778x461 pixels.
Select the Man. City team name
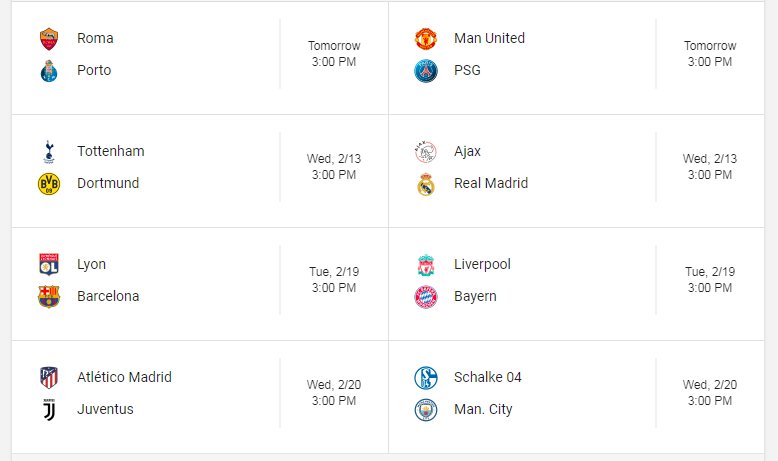pyautogui.click(x=483, y=409)
